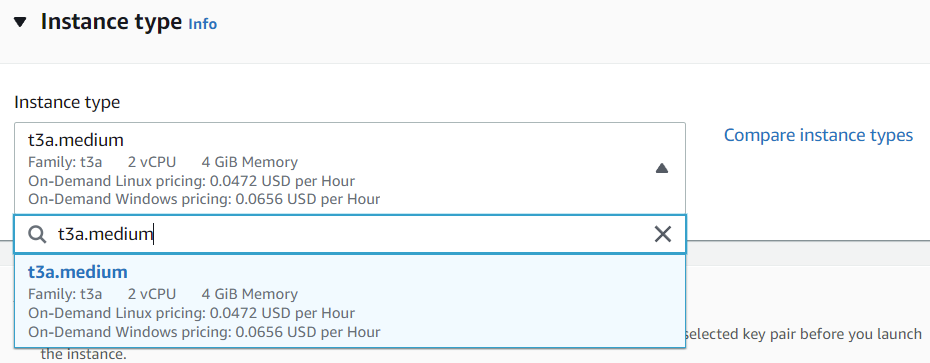The height and width of the screenshot is (363, 930).
Task: Click the selected t3a.medium combo box title
Action: (76, 140)
